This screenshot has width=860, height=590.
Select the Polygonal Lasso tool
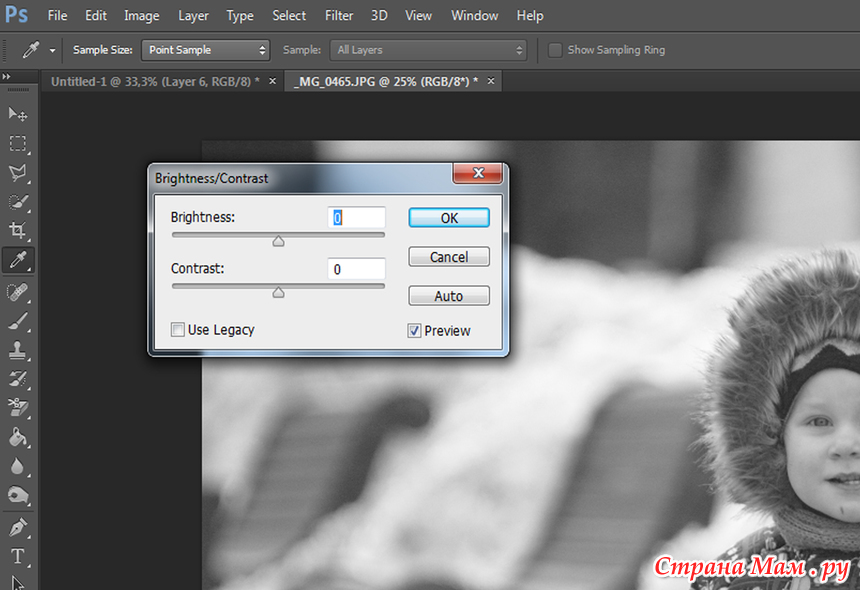tap(18, 173)
